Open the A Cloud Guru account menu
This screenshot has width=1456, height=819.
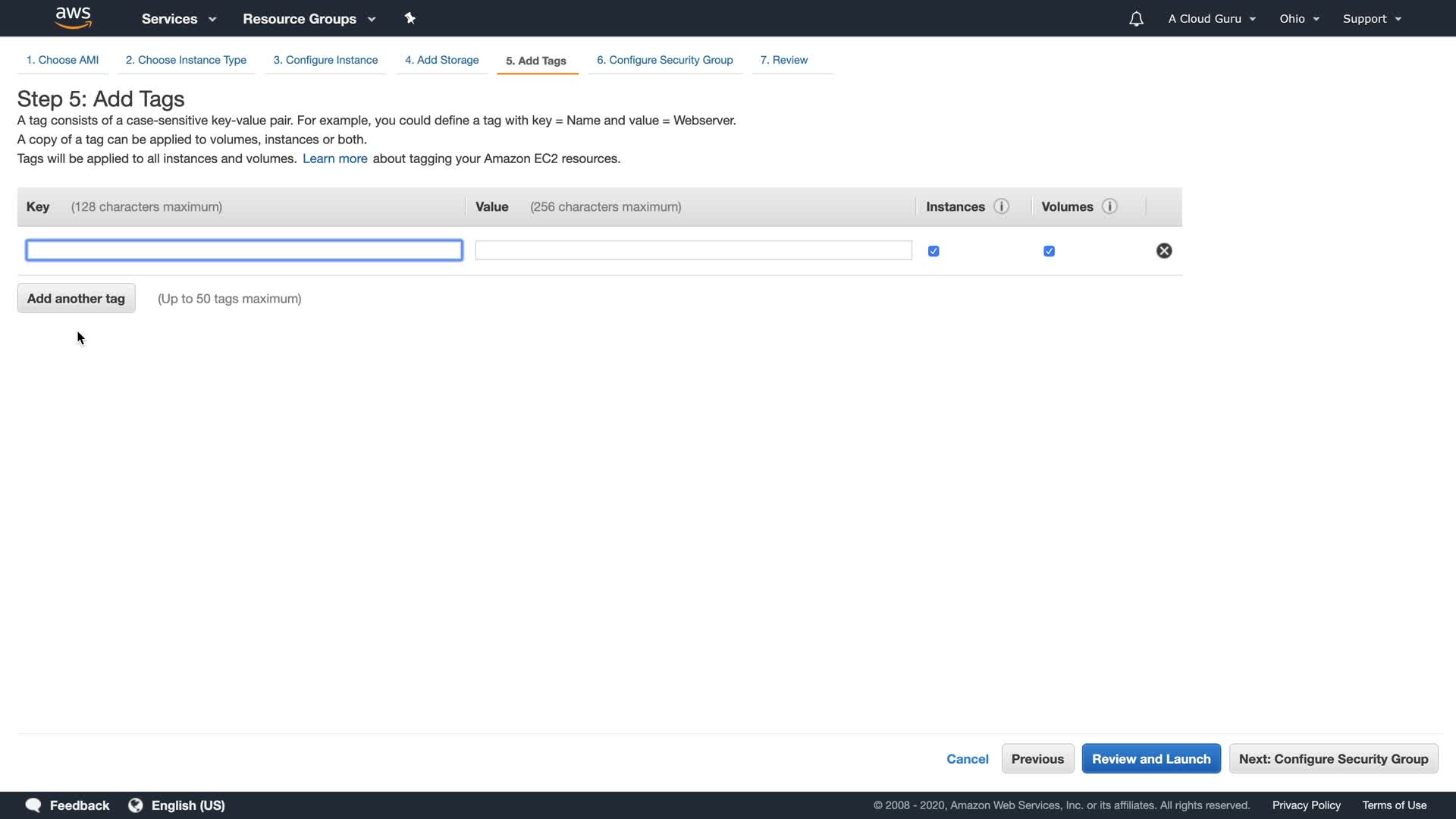click(1211, 19)
